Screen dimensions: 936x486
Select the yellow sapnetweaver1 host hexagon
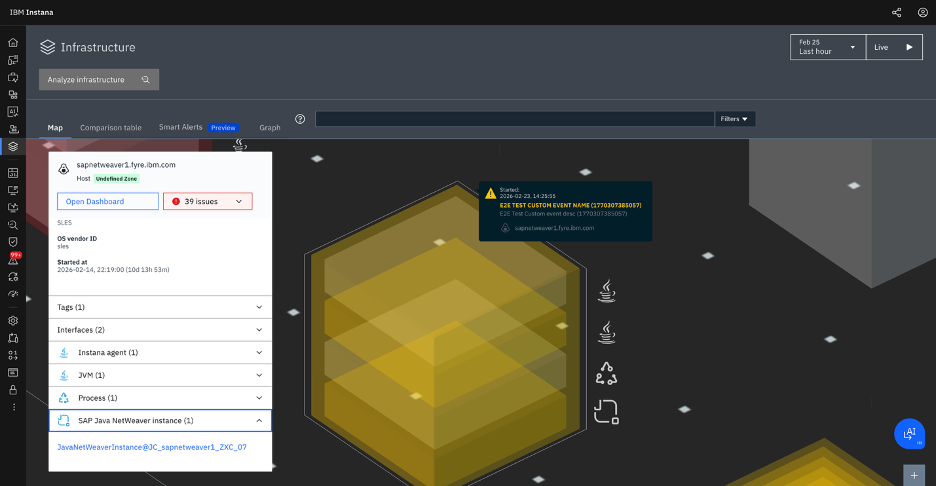[x=445, y=334]
